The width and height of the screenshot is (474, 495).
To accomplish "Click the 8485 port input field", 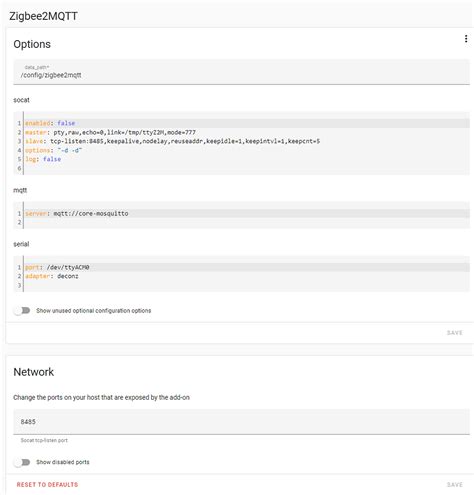I will pos(241,422).
